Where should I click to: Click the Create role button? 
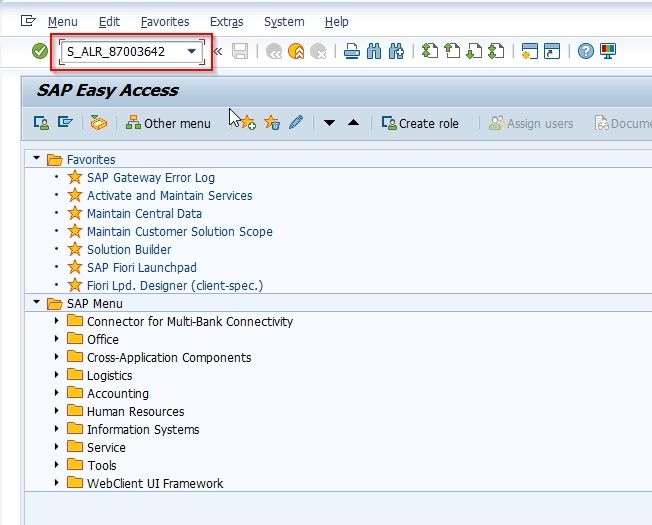tap(420, 123)
